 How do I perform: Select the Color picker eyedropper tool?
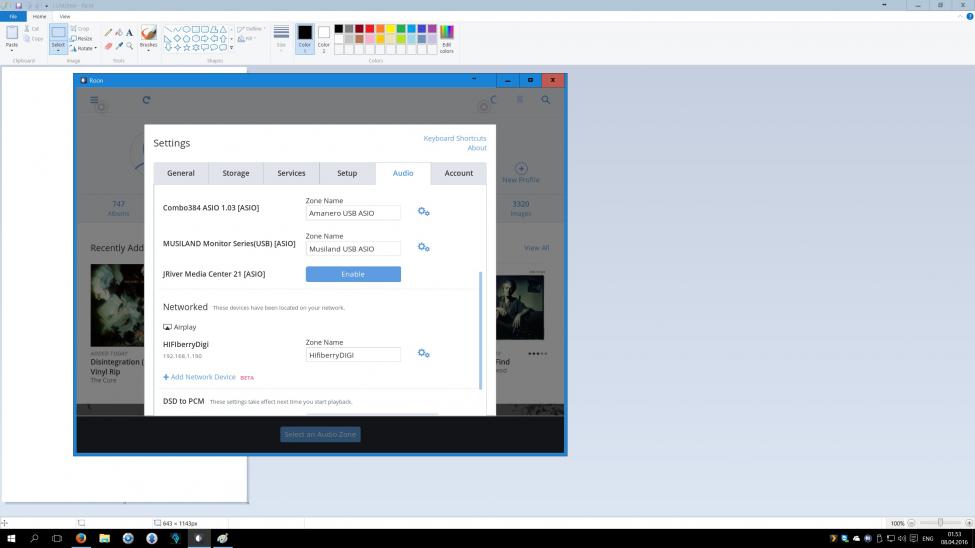point(119,46)
